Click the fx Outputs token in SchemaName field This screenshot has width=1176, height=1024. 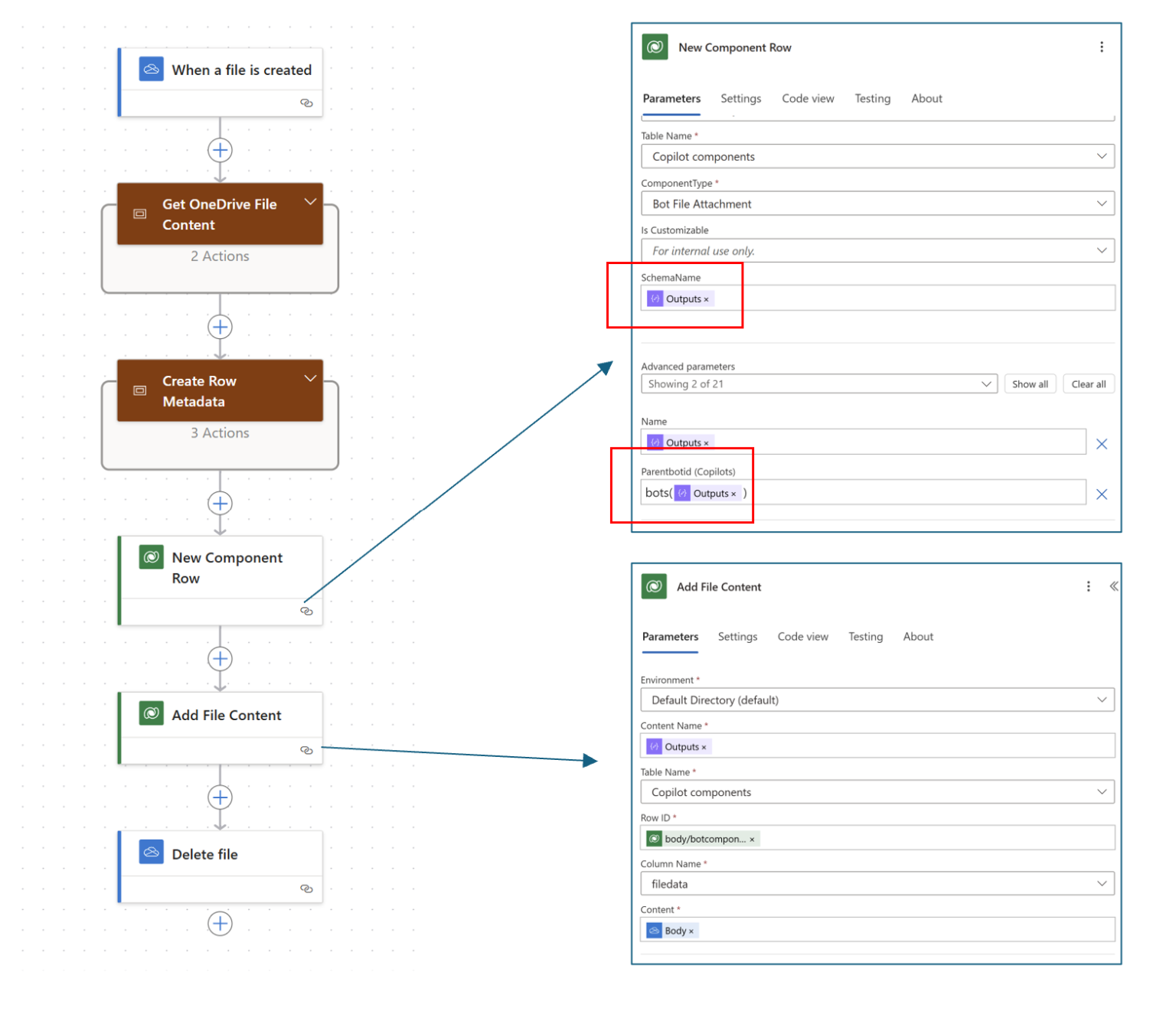pos(678,298)
